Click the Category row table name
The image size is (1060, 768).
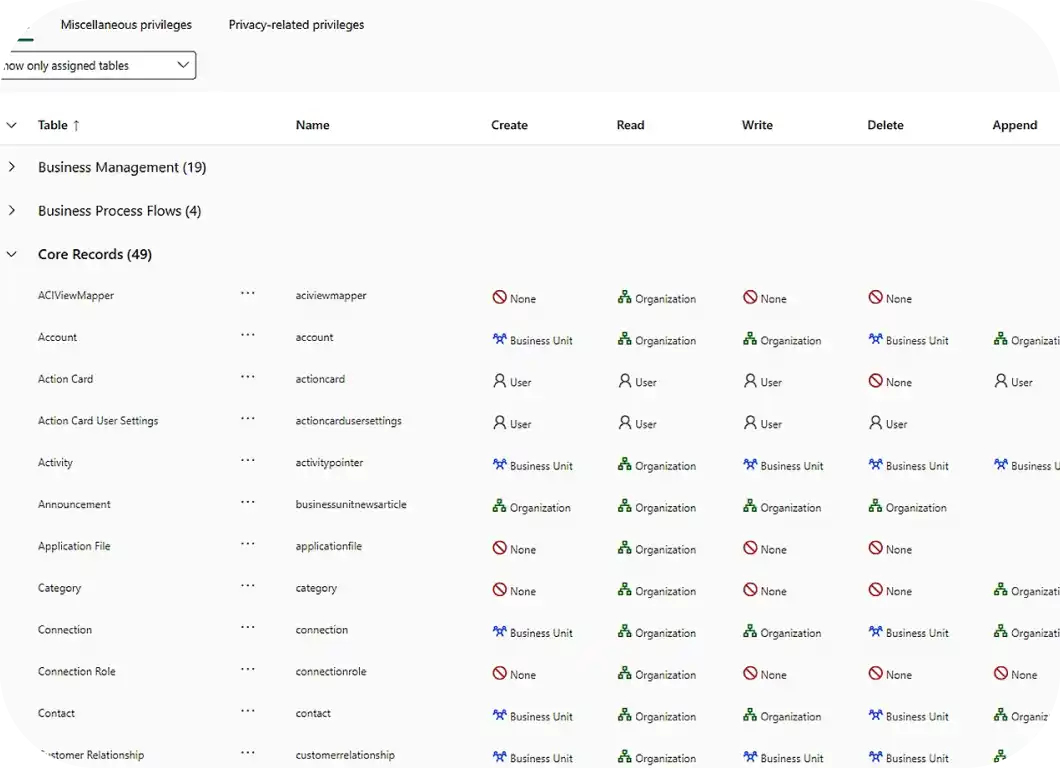(59, 588)
